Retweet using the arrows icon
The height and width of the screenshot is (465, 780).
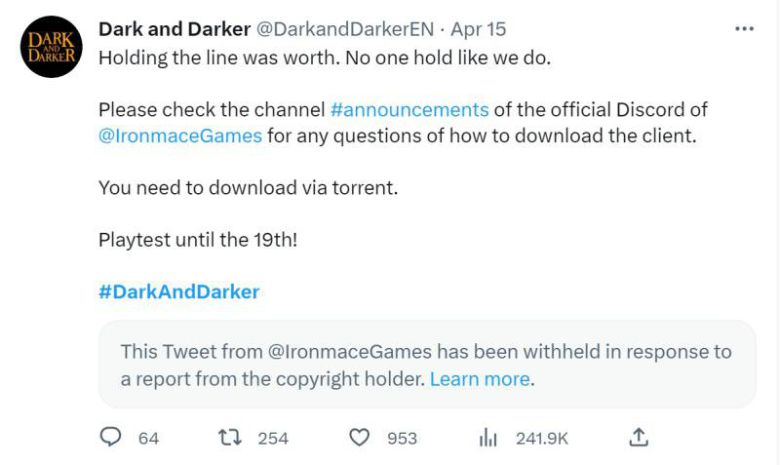coord(229,437)
